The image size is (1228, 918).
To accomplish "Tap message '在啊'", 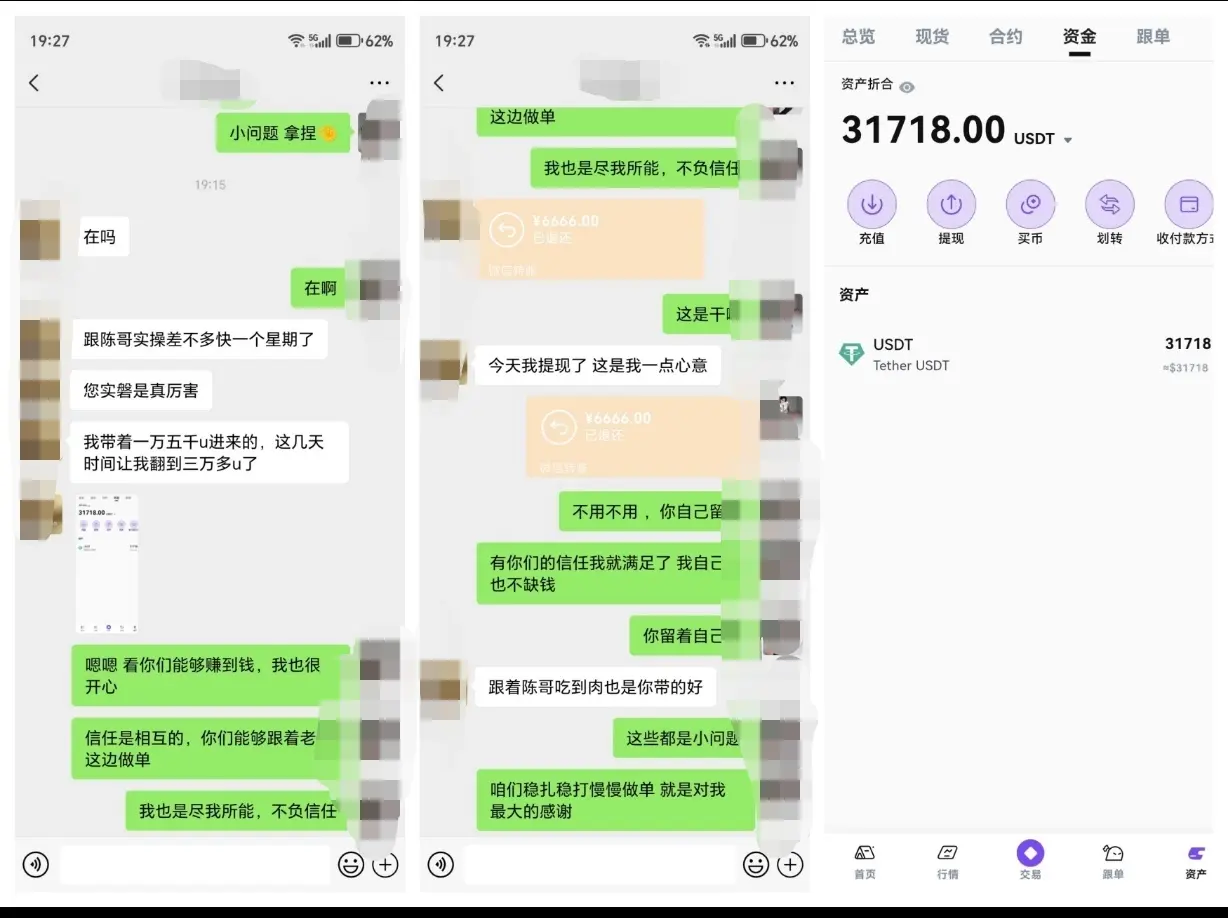I will point(321,288).
